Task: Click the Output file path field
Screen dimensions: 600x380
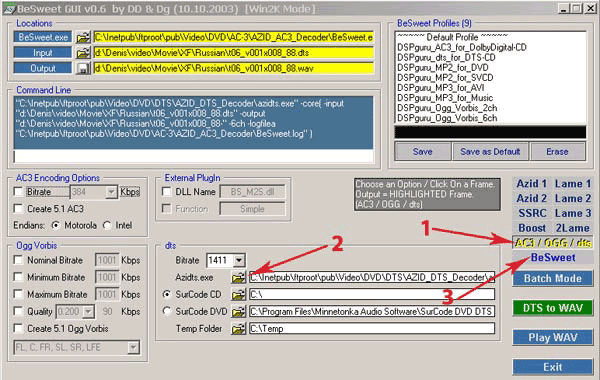Action: [233, 68]
